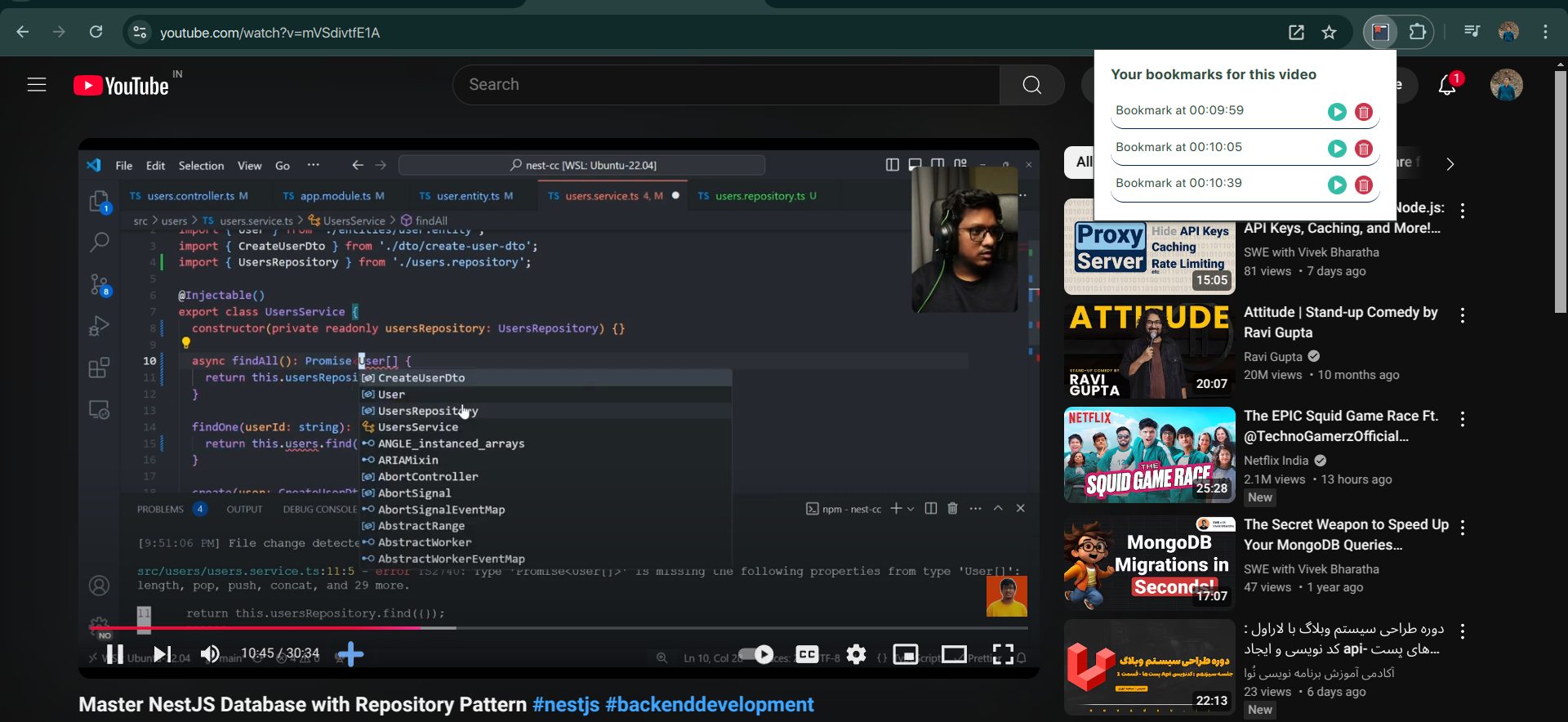
Task: Play the bookmark at 00:09:59
Action: 1336,112
